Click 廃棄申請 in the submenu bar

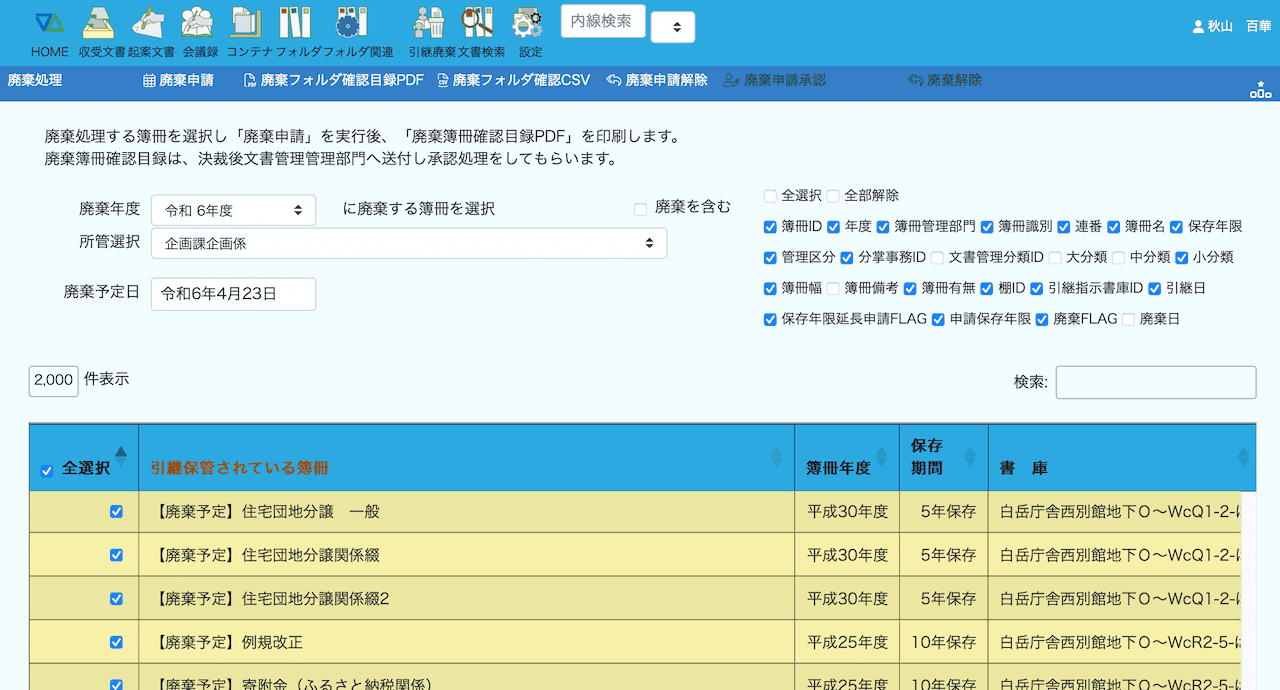point(179,80)
